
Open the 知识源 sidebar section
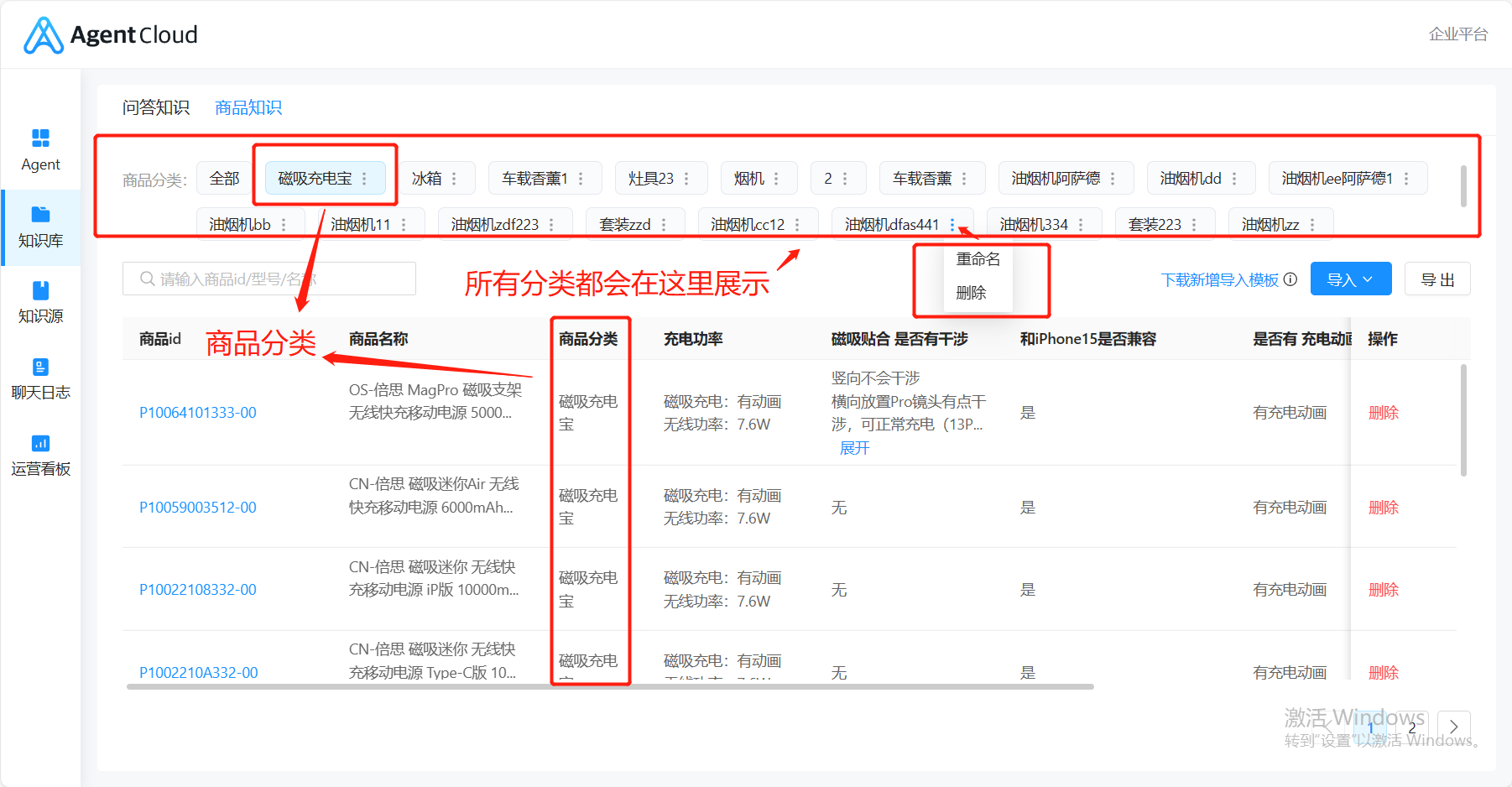click(40, 303)
